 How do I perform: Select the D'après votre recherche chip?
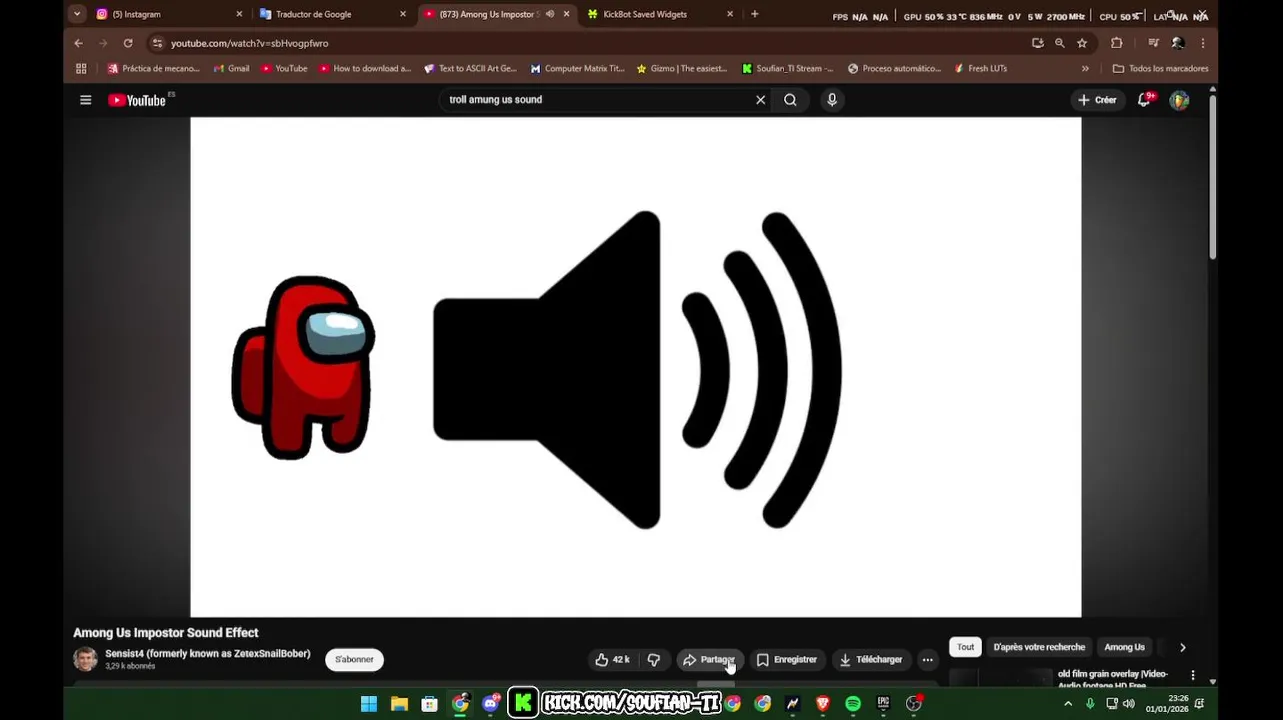[1039, 647]
